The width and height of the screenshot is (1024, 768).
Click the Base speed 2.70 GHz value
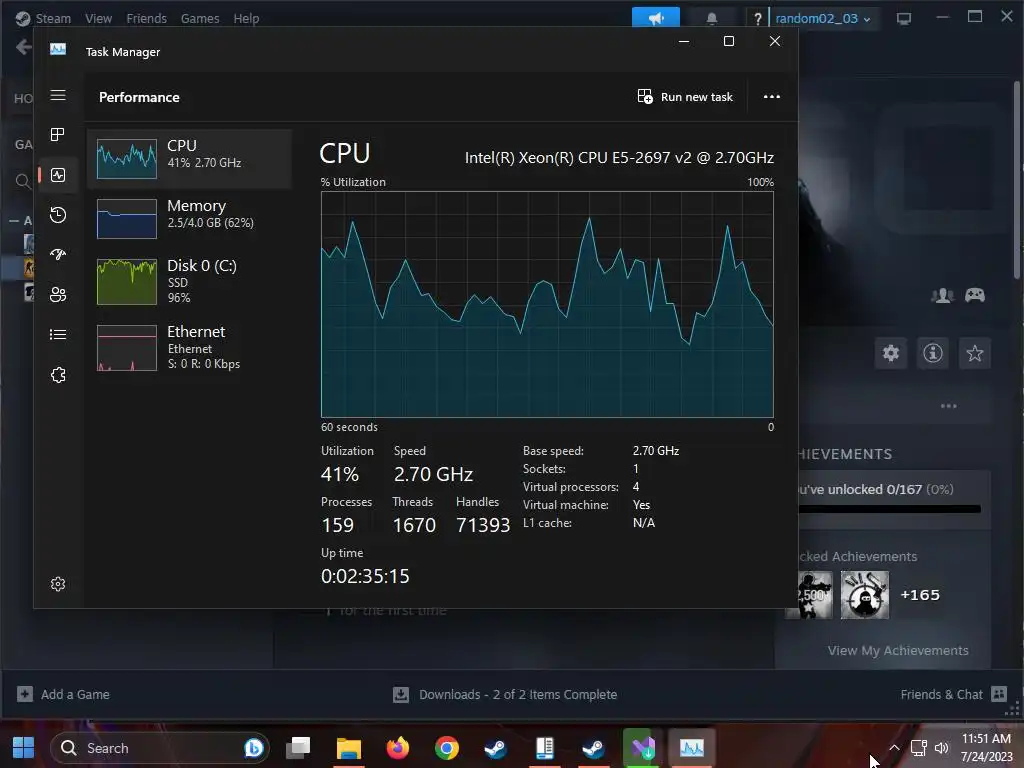[656, 451]
